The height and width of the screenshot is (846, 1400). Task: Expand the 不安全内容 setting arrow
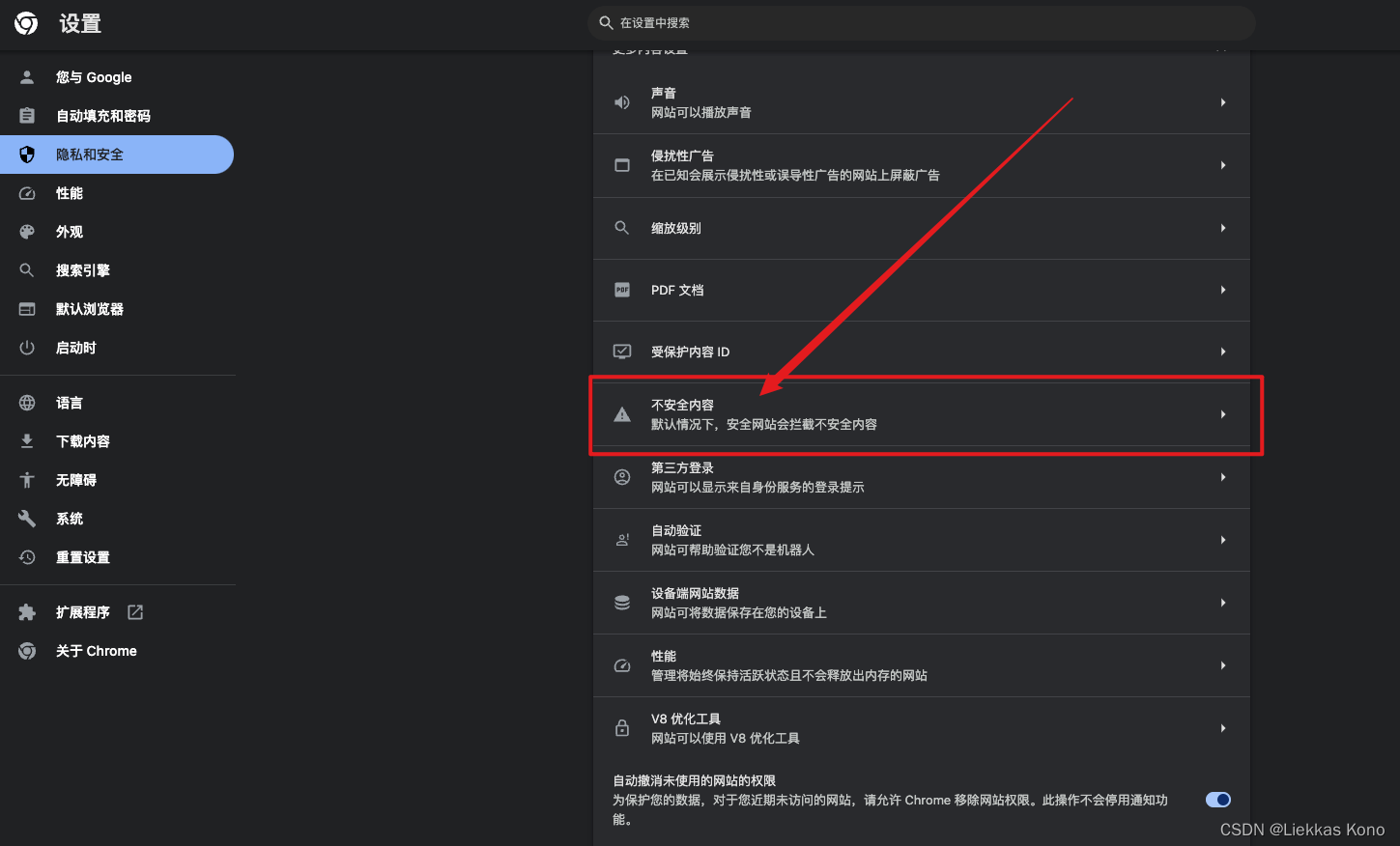pyautogui.click(x=1223, y=414)
